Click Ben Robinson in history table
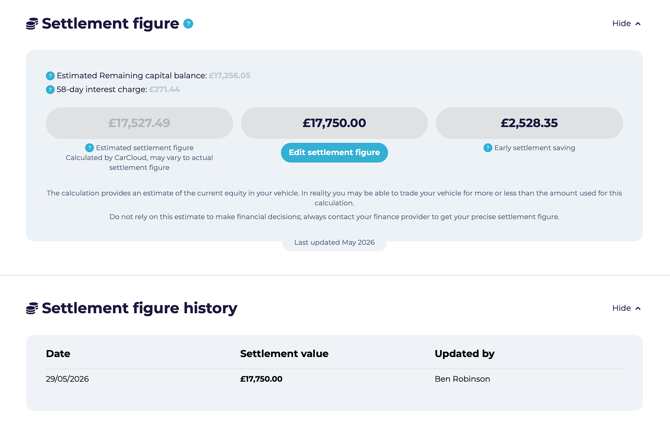The image size is (670, 426). (462, 379)
